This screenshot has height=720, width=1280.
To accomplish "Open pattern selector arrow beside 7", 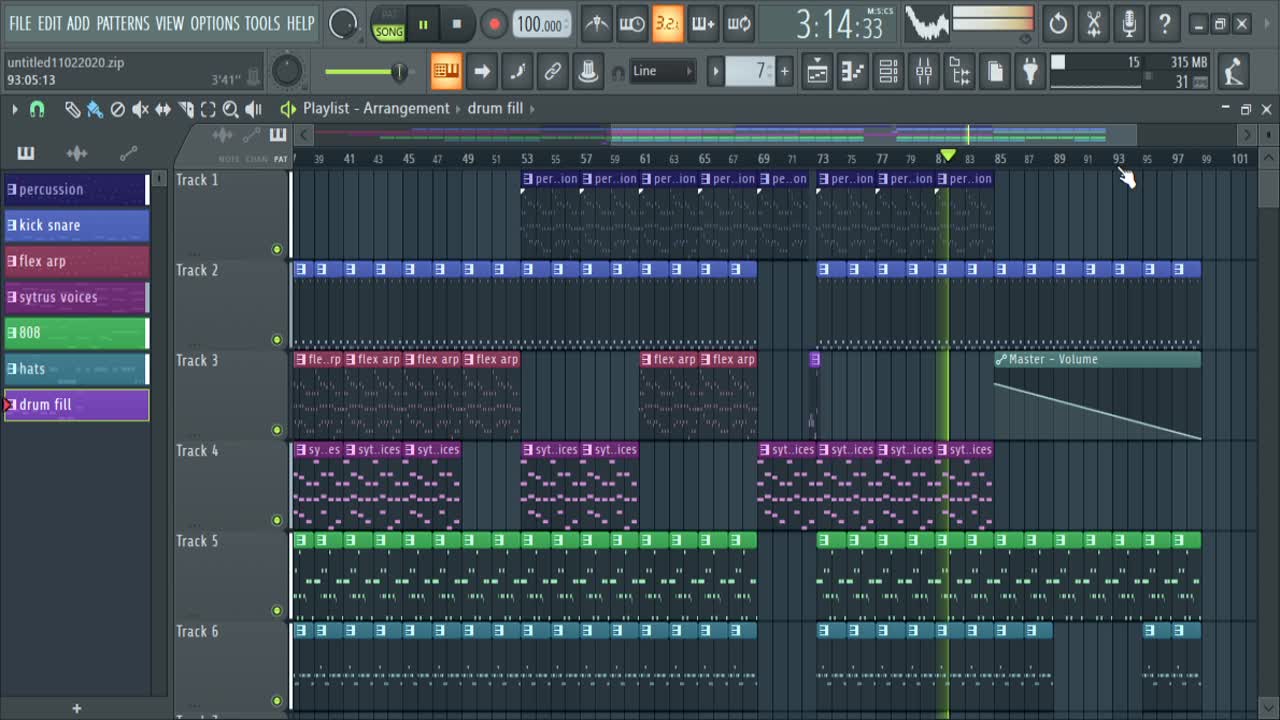I will (x=715, y=71).
